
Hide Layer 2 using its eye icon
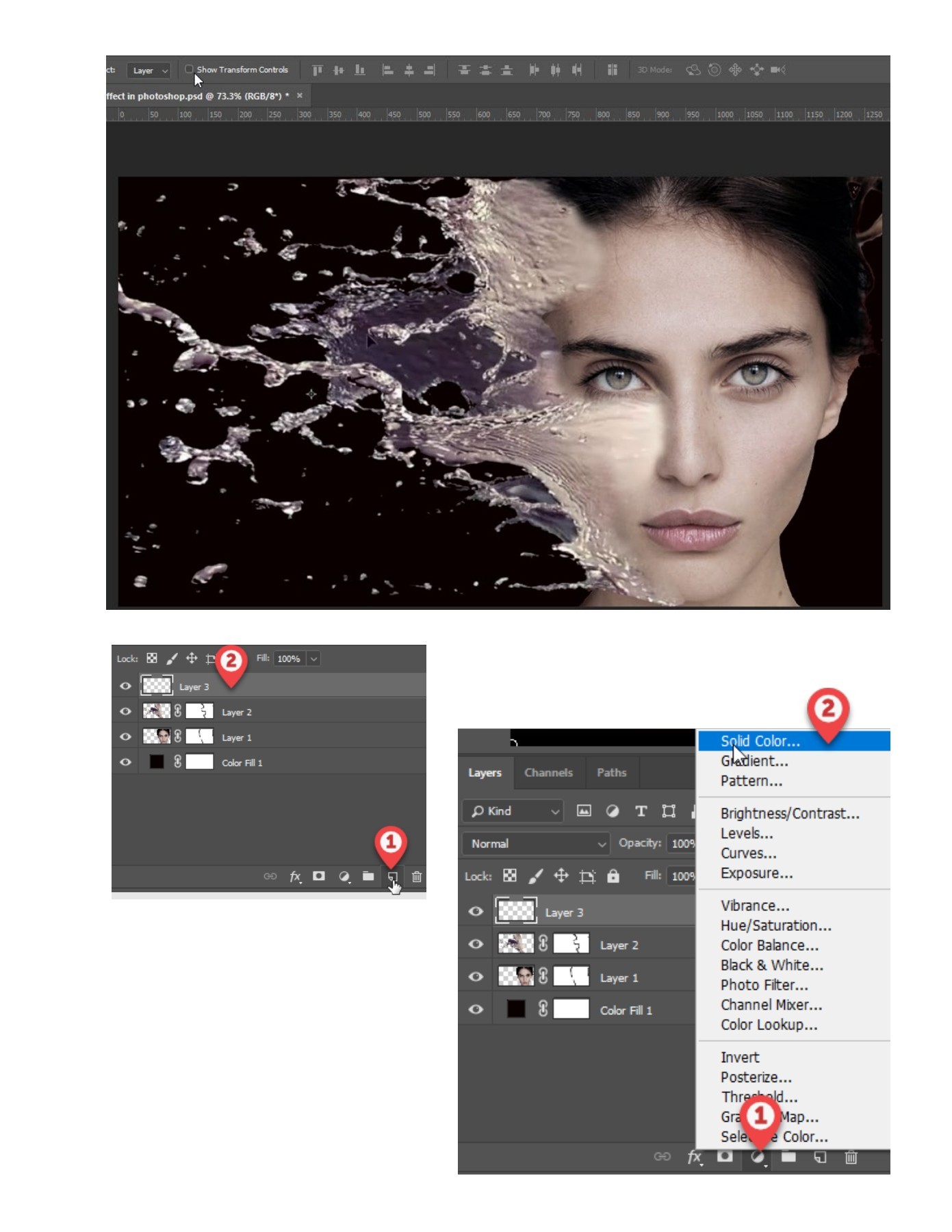(x=476, y=945)
